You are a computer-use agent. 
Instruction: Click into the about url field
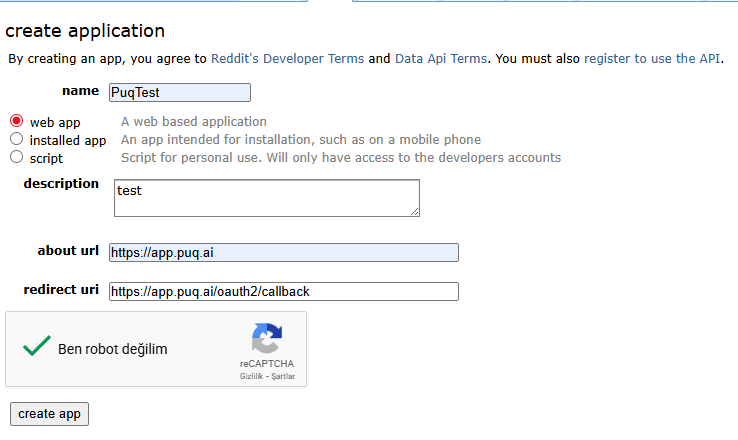283,252
